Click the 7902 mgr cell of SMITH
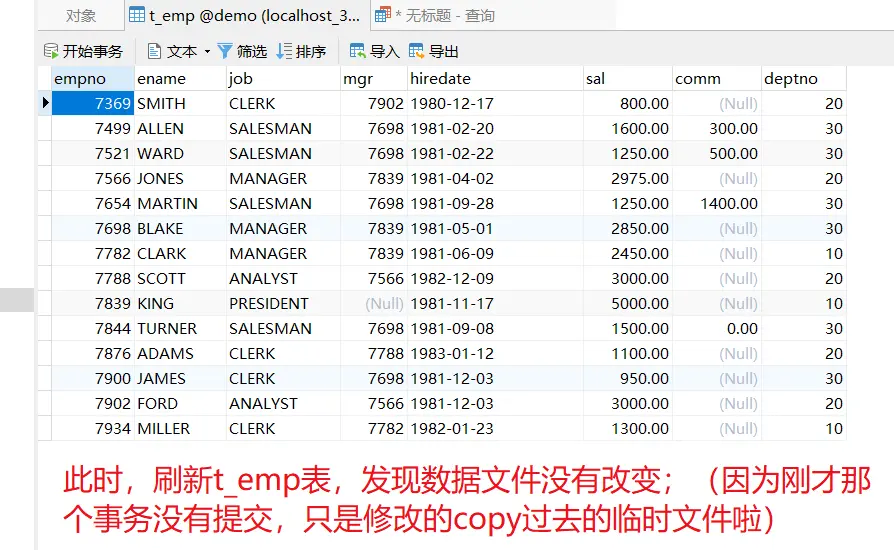 click(x=374, y=104)
